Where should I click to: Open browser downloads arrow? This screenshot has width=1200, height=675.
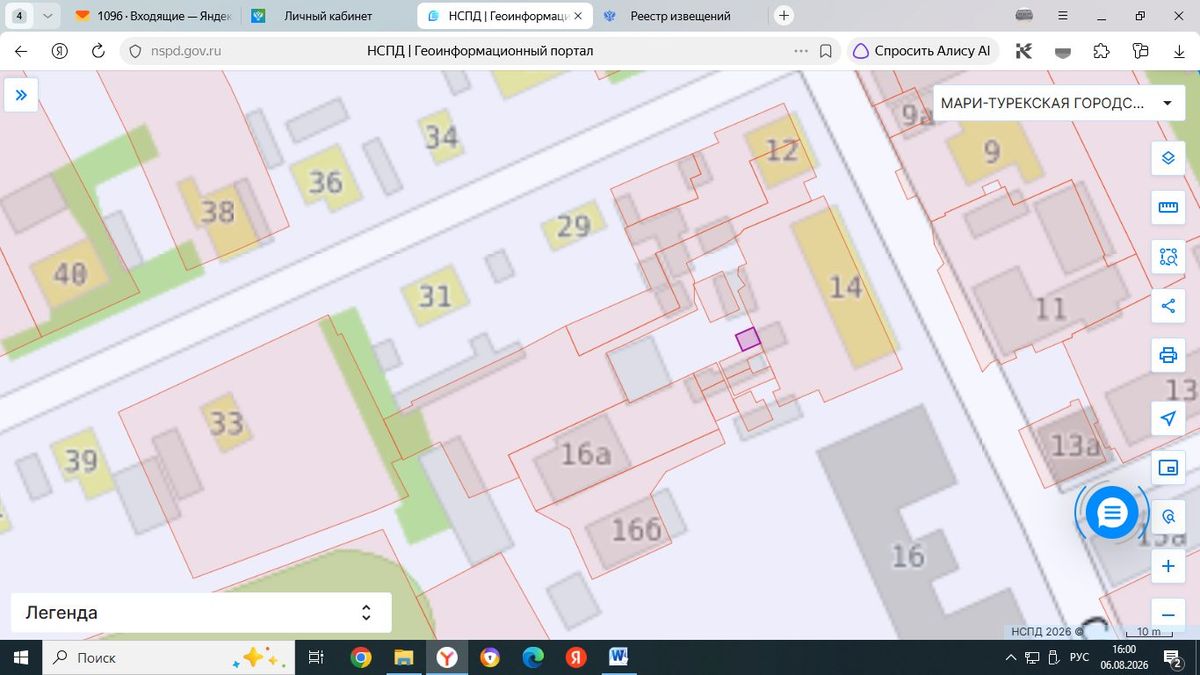coord(1179,51)
